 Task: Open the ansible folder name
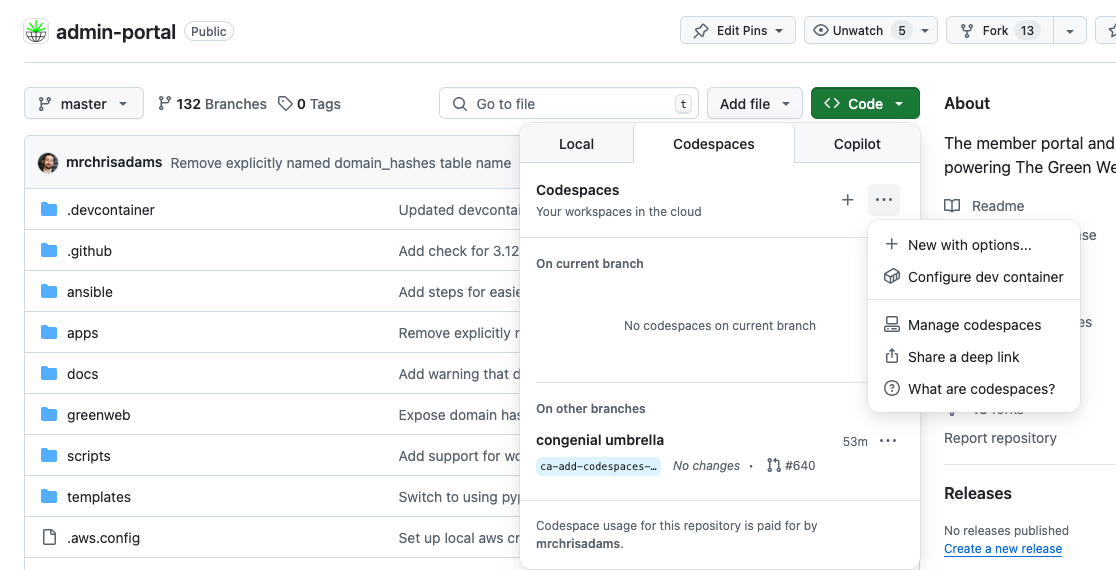90,292
